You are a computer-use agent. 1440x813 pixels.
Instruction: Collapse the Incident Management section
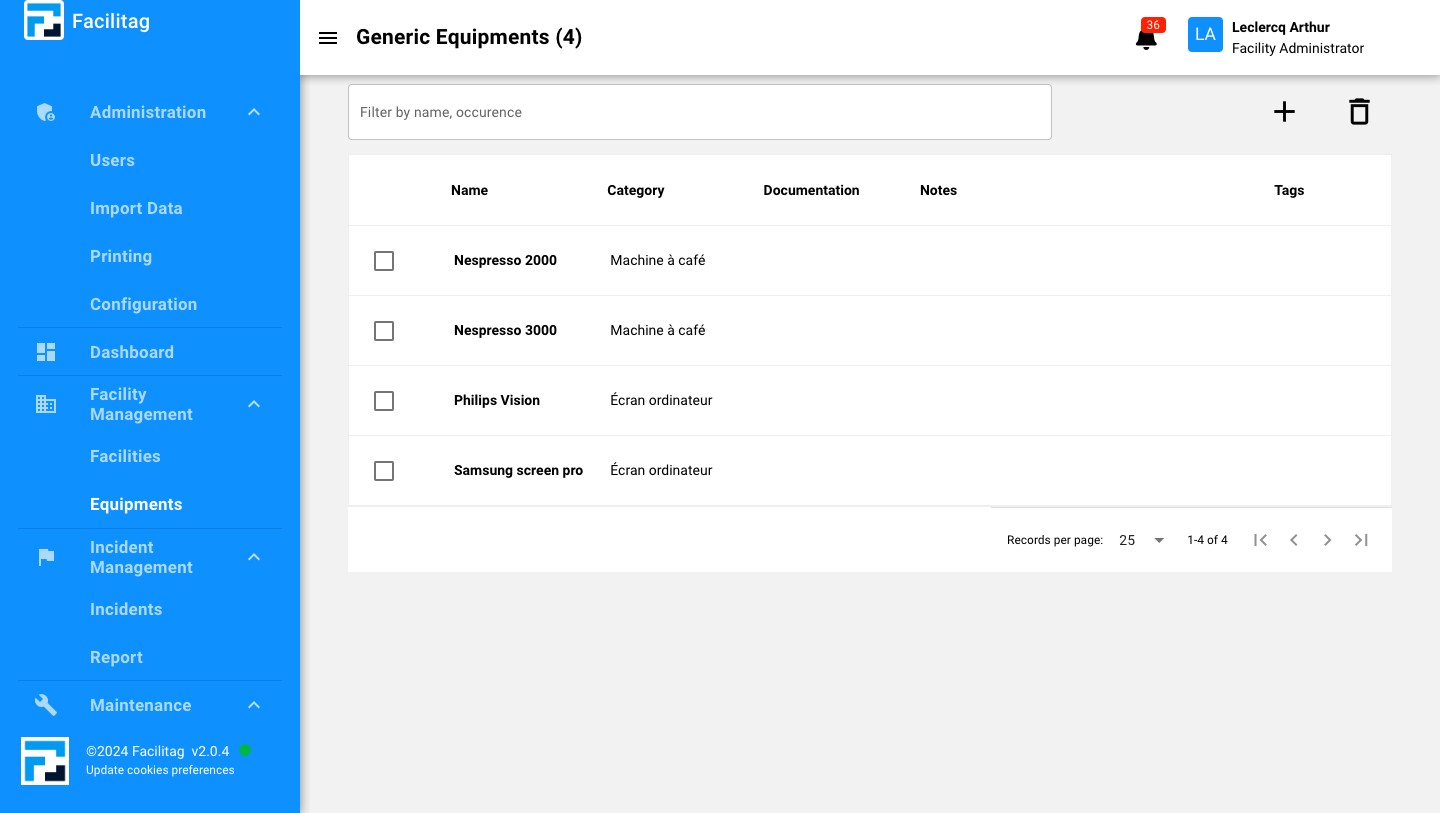254,557
